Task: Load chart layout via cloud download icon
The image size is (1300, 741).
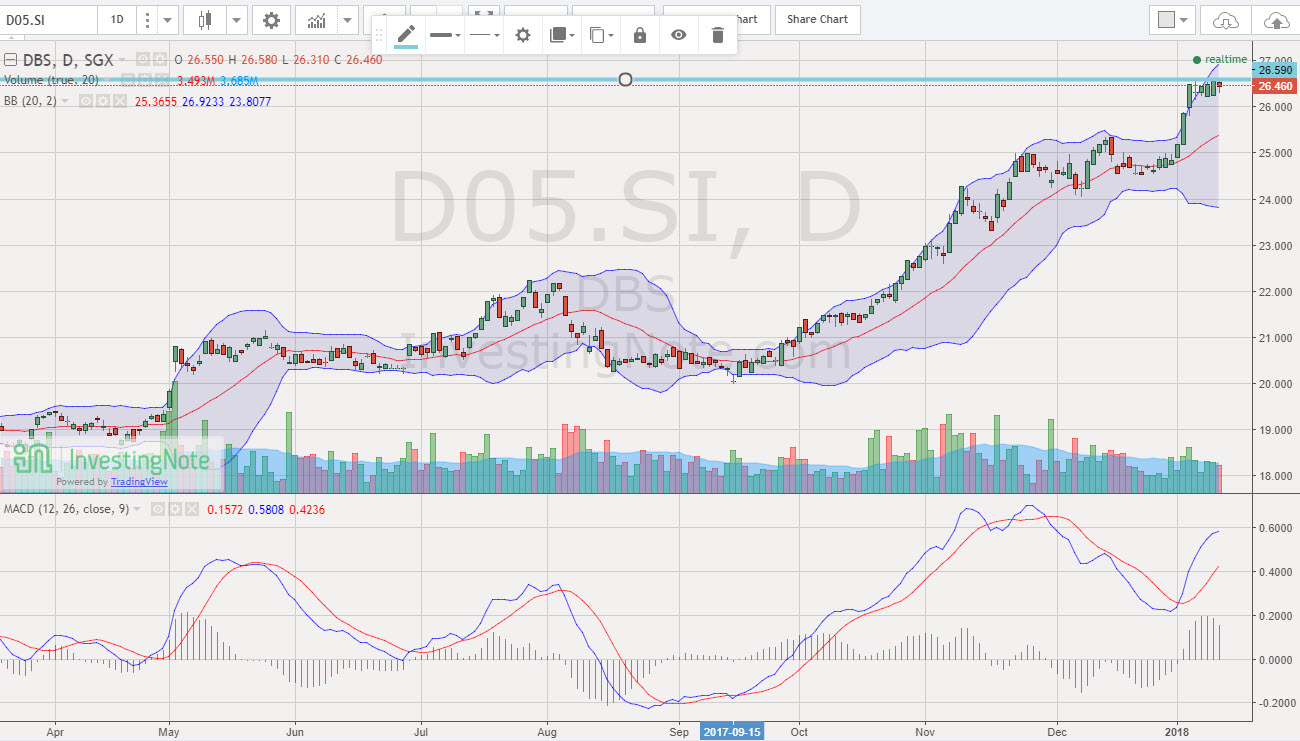Action: (1224, 19)
